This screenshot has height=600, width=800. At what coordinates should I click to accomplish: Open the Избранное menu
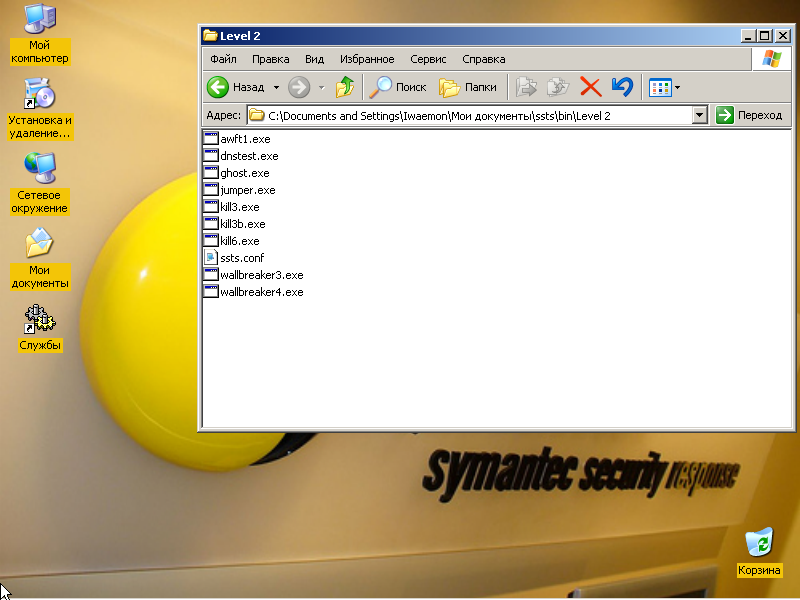367,59
